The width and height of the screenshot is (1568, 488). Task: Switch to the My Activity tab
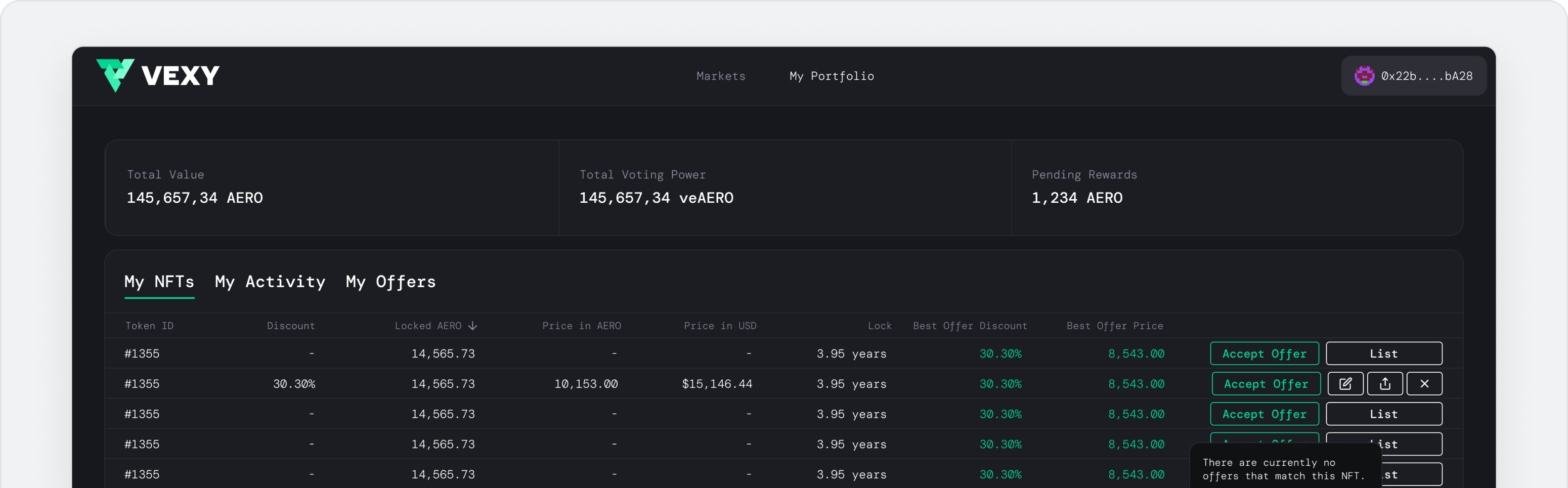point(270,282)
